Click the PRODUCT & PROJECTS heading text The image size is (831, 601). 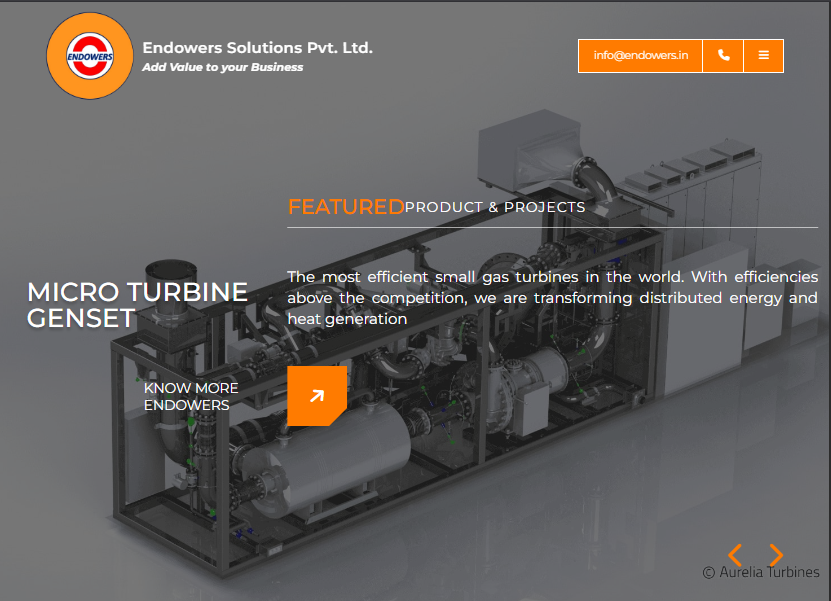495,207
